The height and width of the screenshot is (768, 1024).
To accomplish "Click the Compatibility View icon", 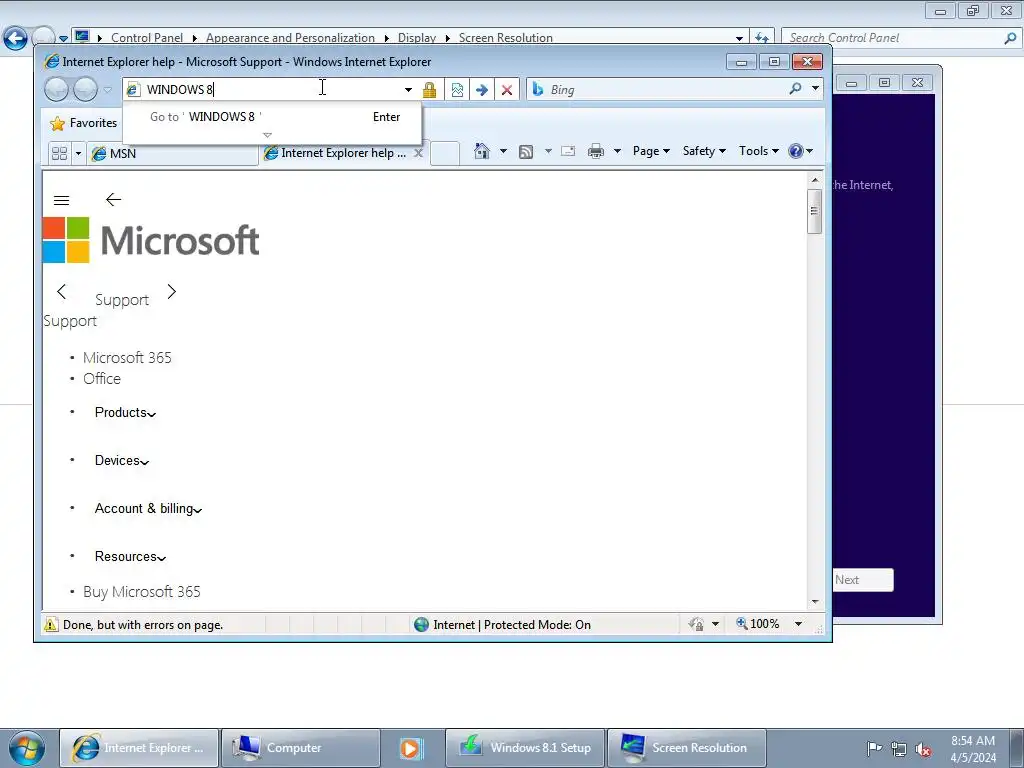I will 457,89.
